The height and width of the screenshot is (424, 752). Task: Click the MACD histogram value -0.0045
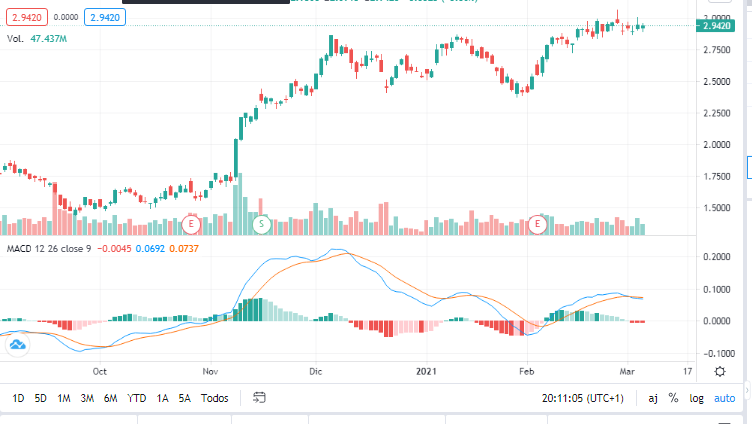coord(114,248)
